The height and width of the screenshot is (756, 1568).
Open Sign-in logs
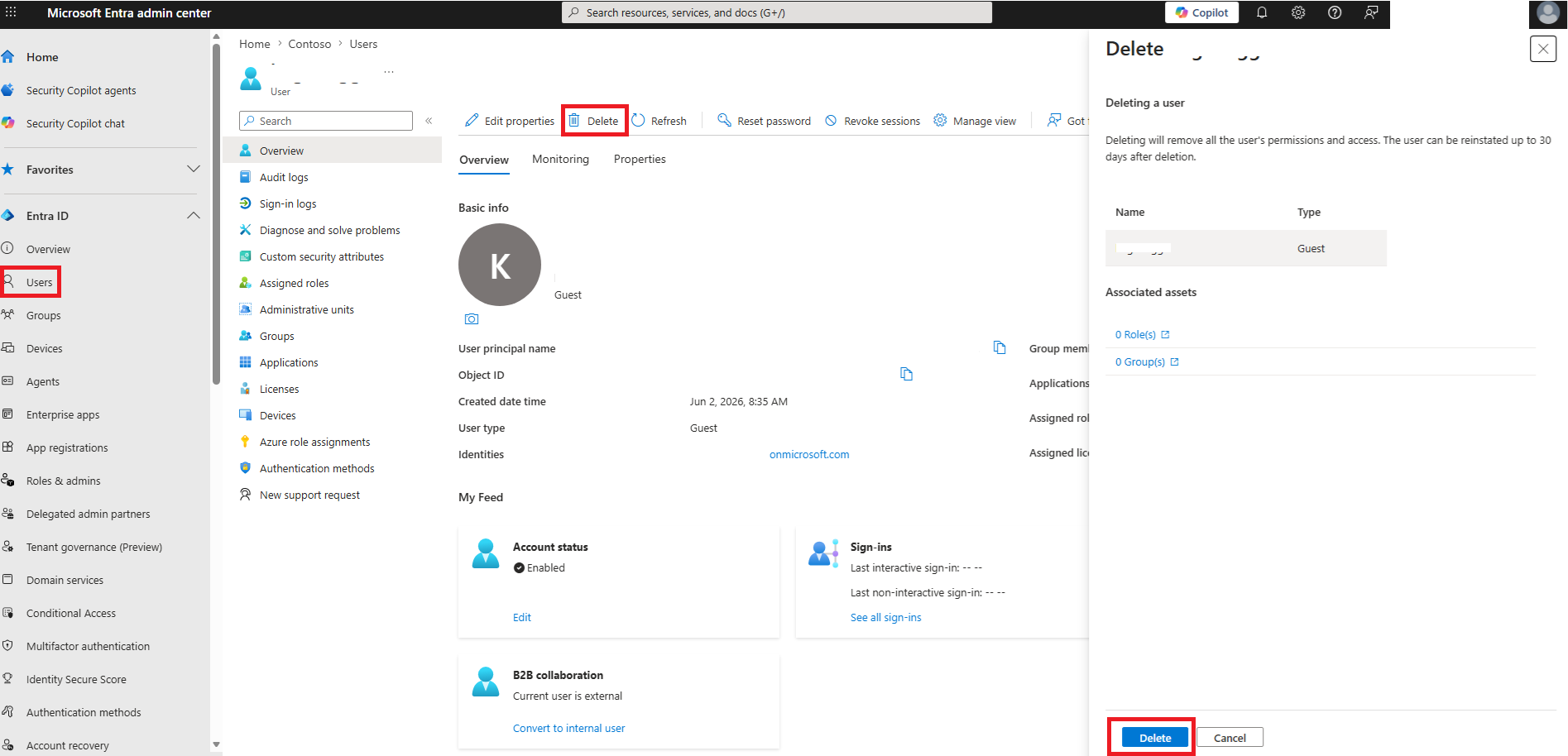pos(288,203)
